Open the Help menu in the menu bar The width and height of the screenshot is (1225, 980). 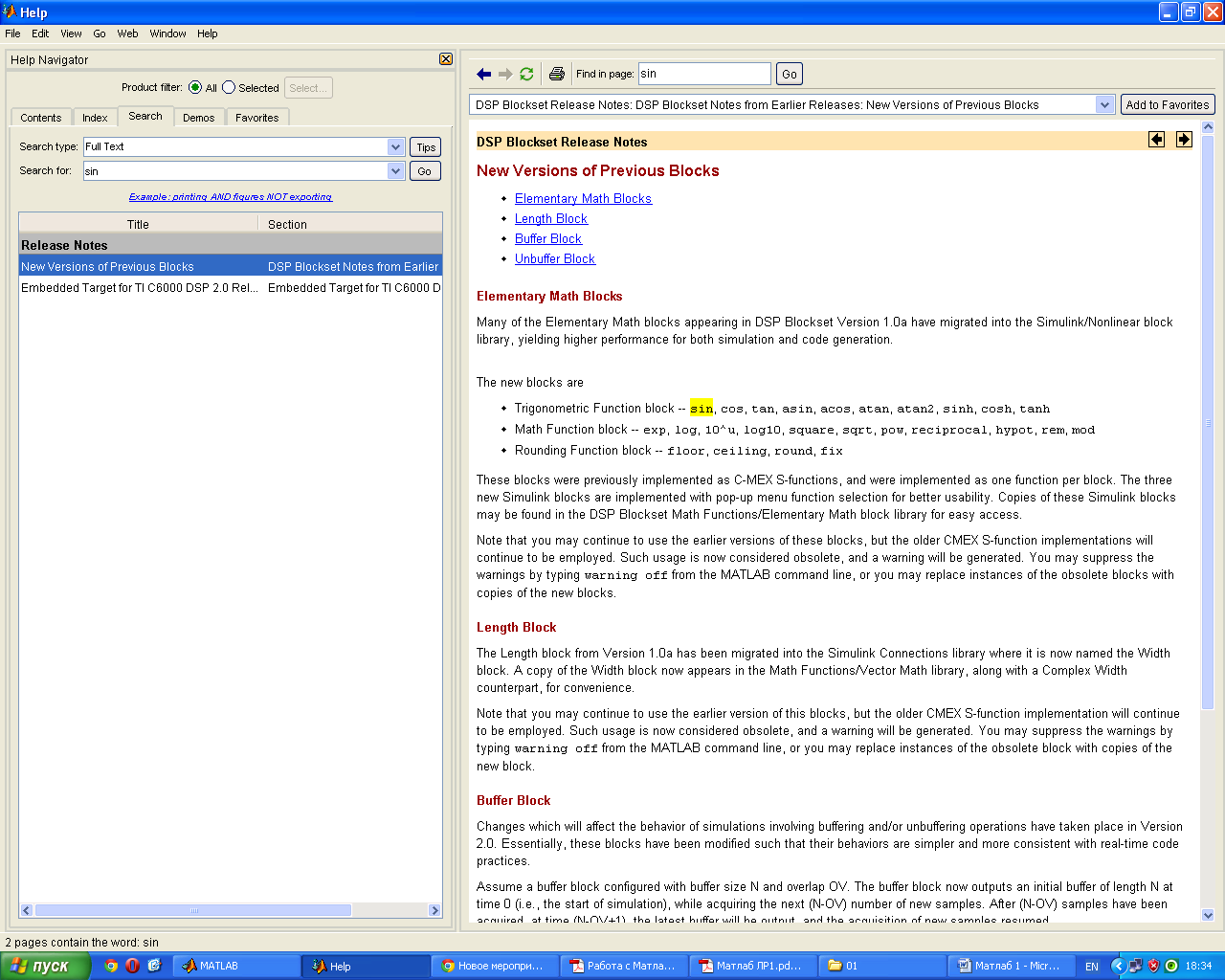pos(208,33)
